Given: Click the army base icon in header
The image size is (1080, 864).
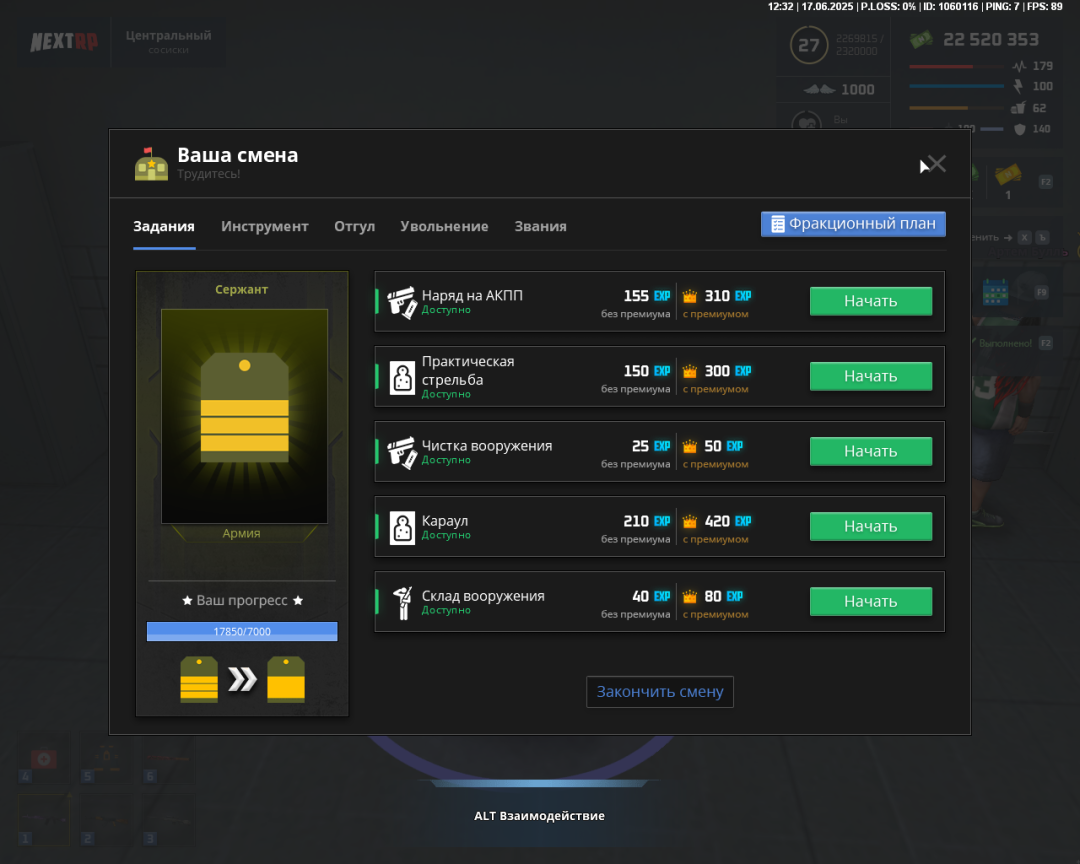Looking at the screenshot, I should [x=151, y=164].
